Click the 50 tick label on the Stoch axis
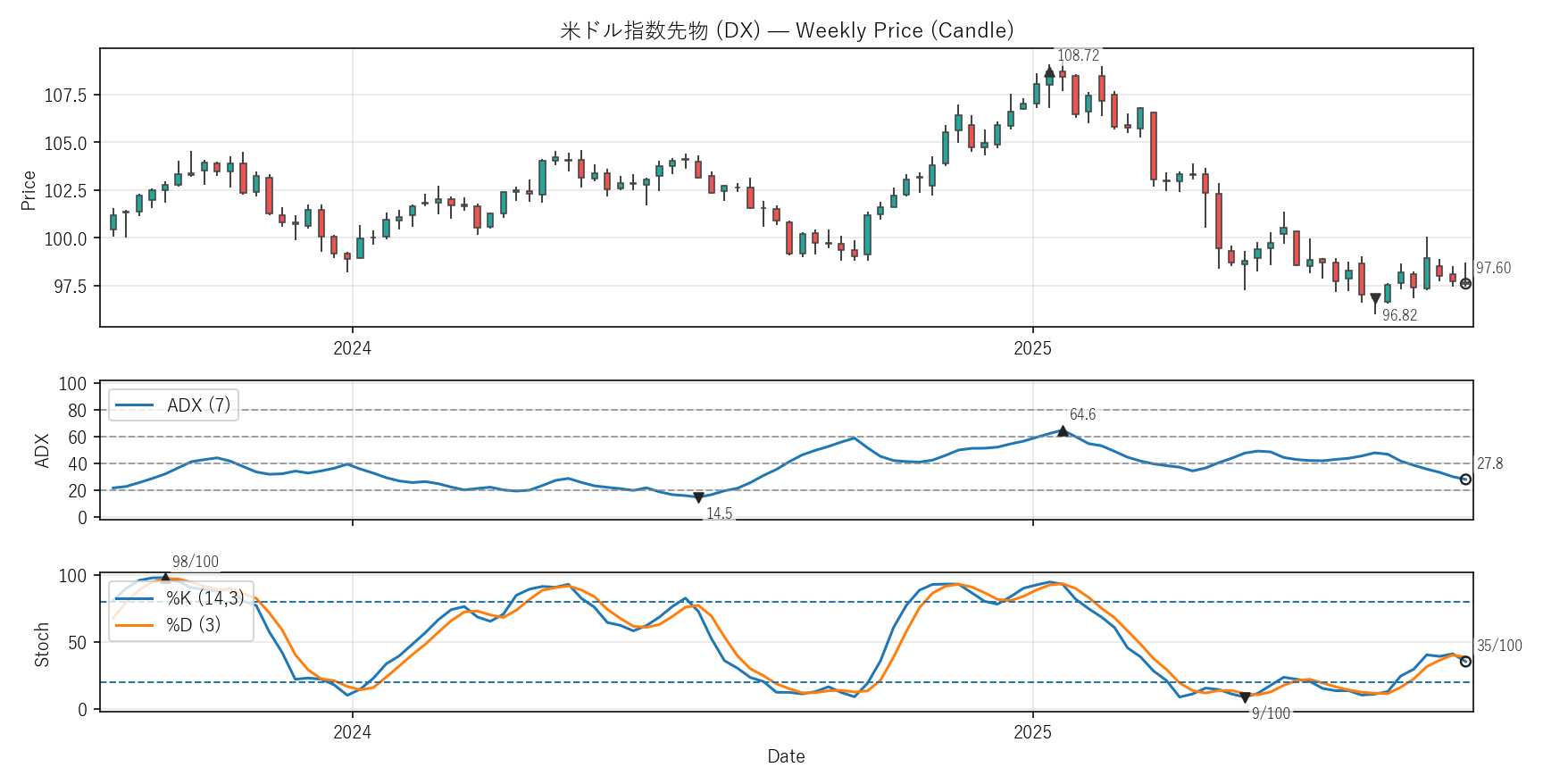Screen dimensions: 1543x784 click(x=78, y=643)
